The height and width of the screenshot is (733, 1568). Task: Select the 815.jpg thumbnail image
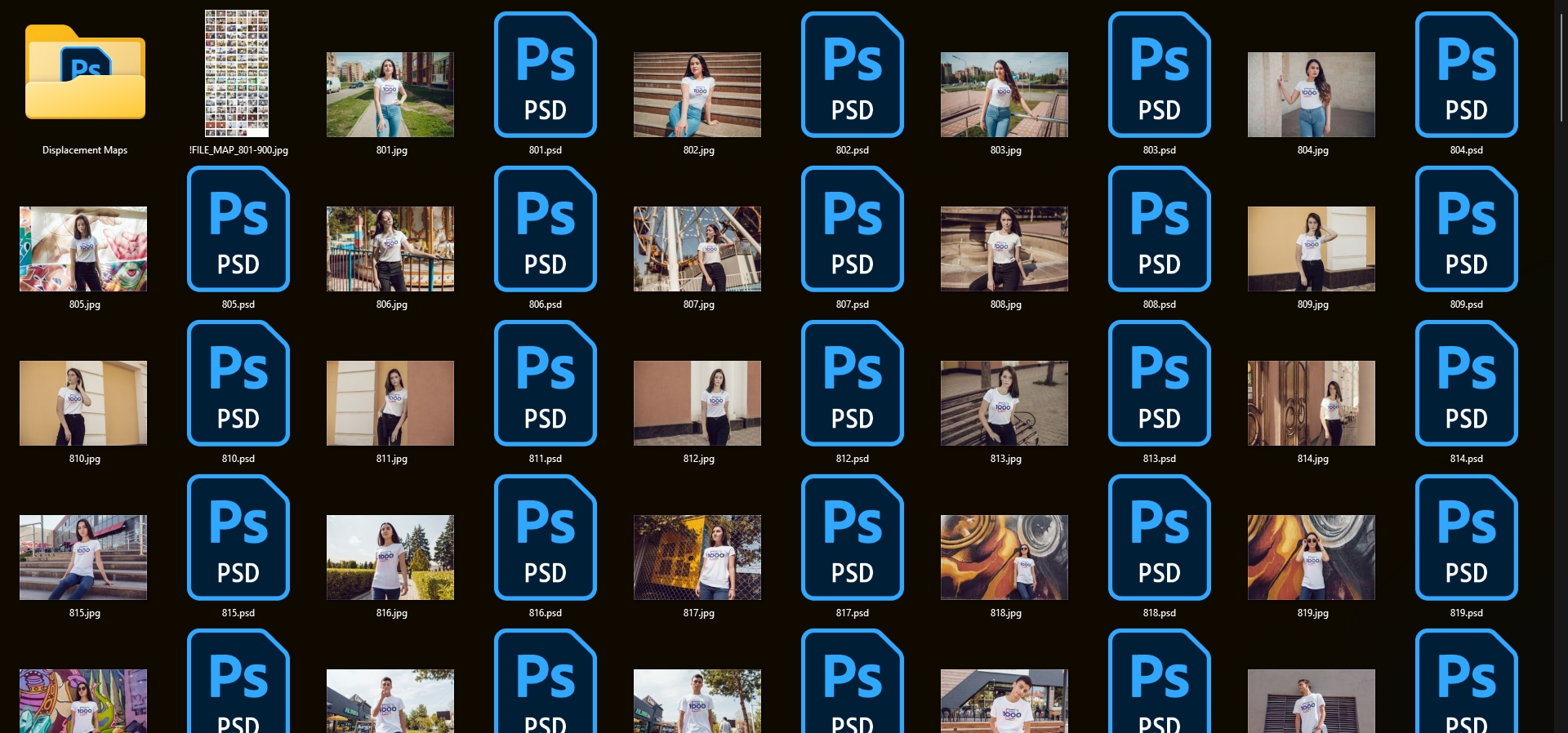point(83,558)
